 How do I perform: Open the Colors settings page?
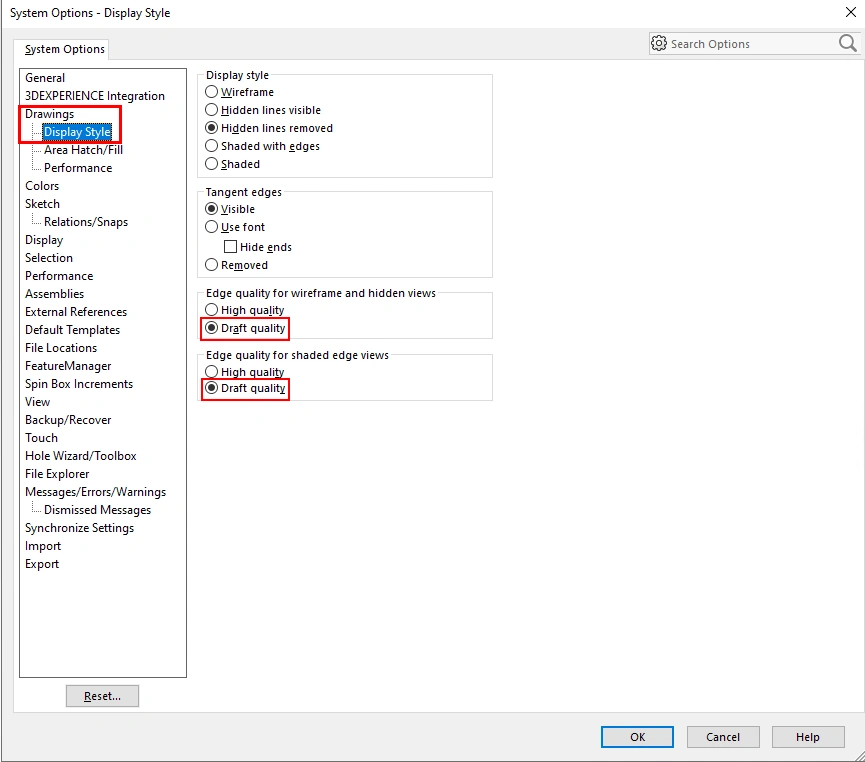pos(41,185)
